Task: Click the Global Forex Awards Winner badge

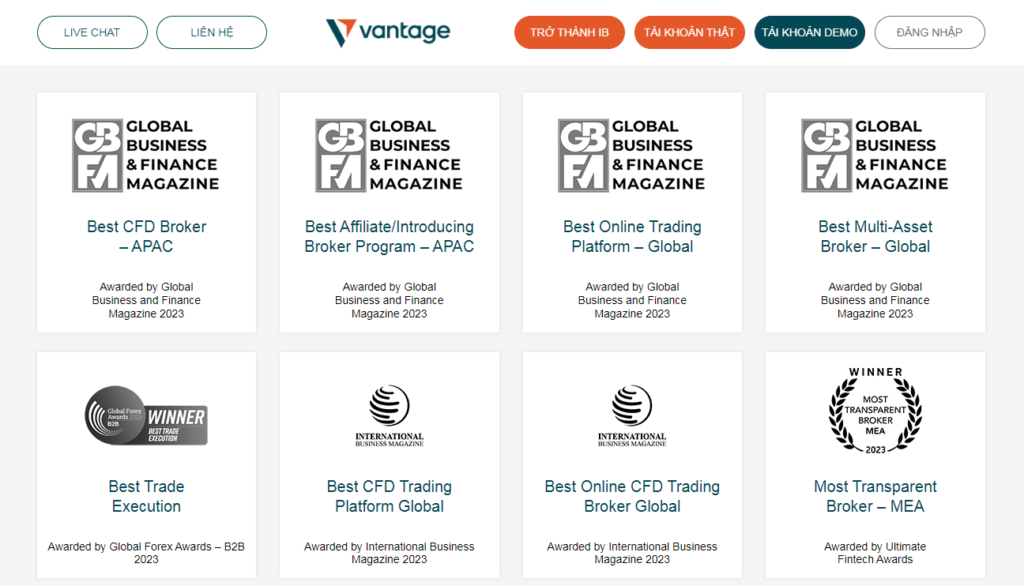Action: click(x=146, y=415)
